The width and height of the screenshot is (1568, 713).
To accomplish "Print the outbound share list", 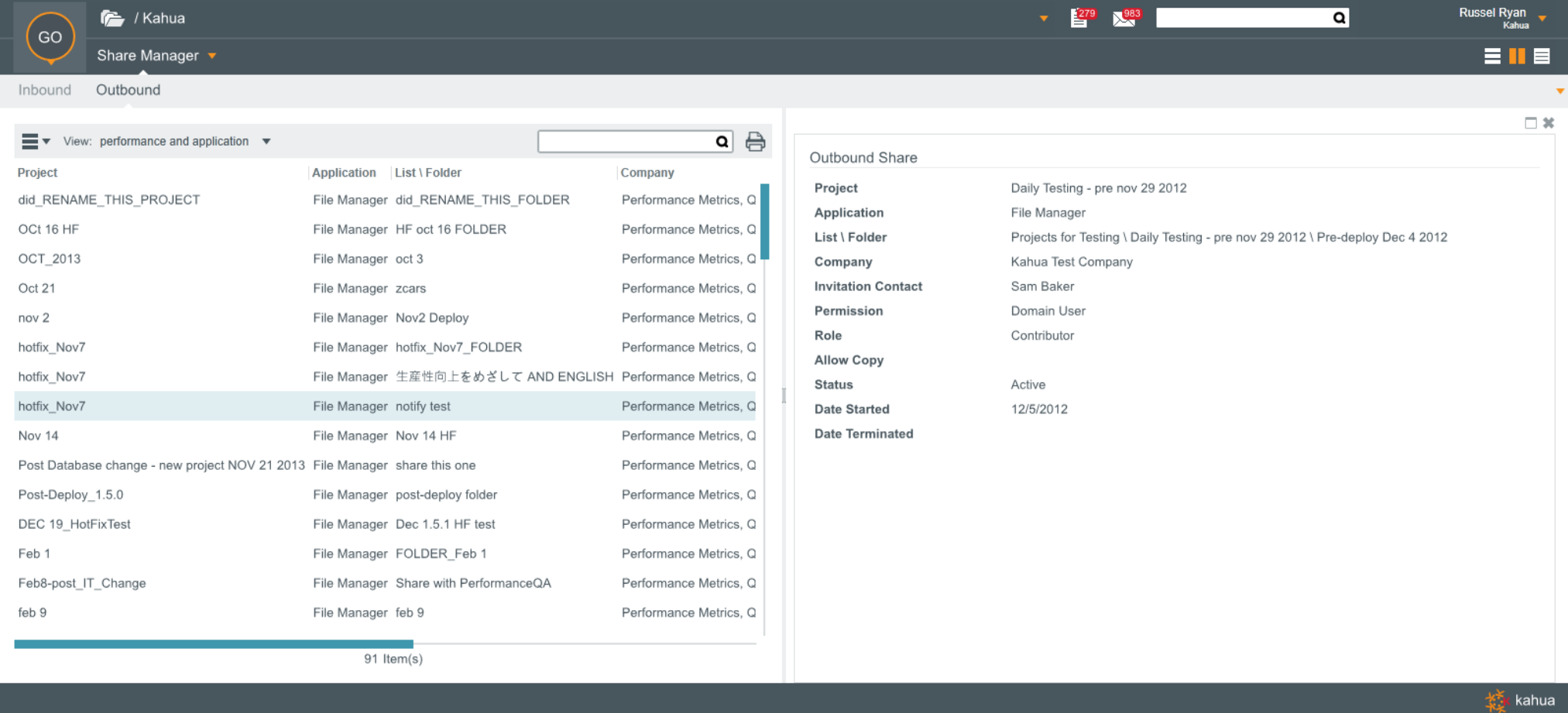I will pyautogui.click(x=755, y=142).
